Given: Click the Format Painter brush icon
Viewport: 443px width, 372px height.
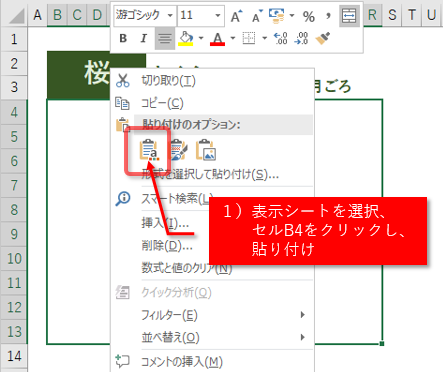Looking at the screenshot, I should pyautogui.click(x=323, y=39).
